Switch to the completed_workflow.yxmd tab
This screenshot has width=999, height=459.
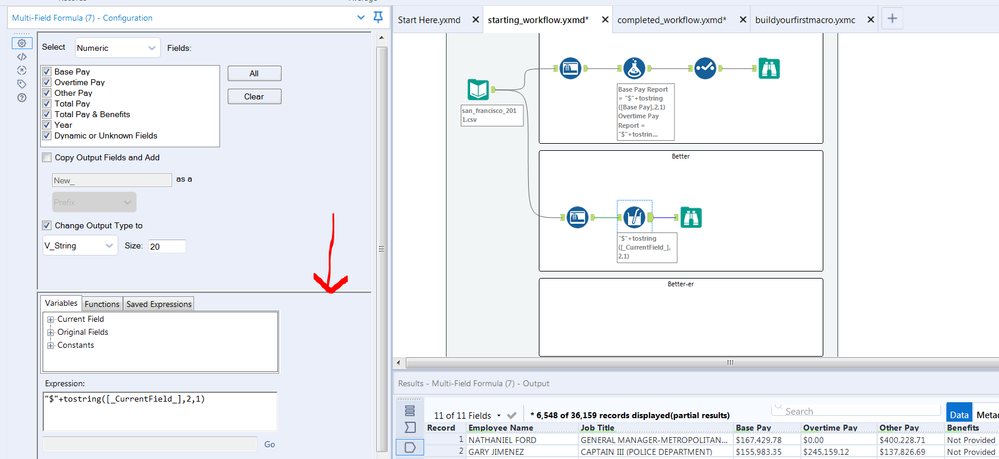point(672,20)
